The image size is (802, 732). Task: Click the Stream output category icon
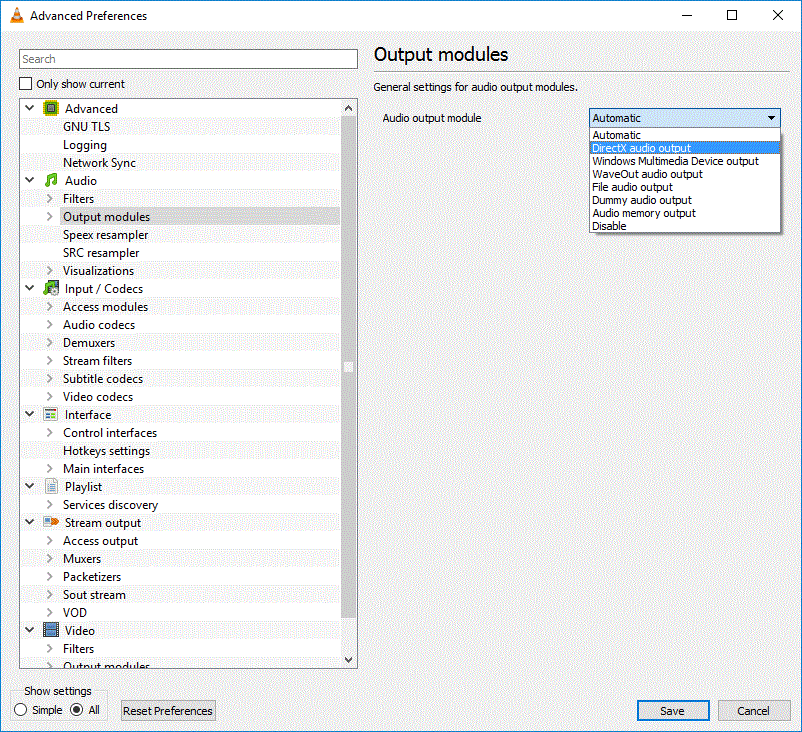[x=51, y=523]
